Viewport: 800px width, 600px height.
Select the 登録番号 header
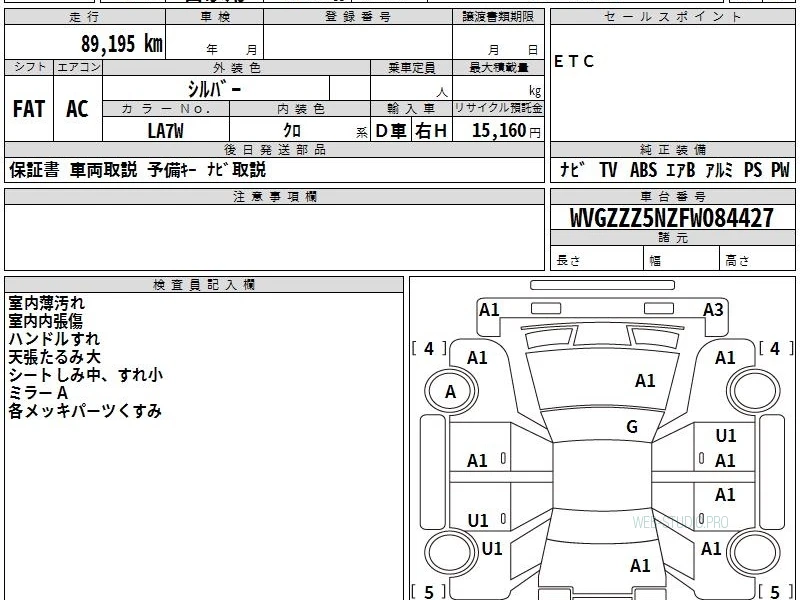(x=358, y=17)
